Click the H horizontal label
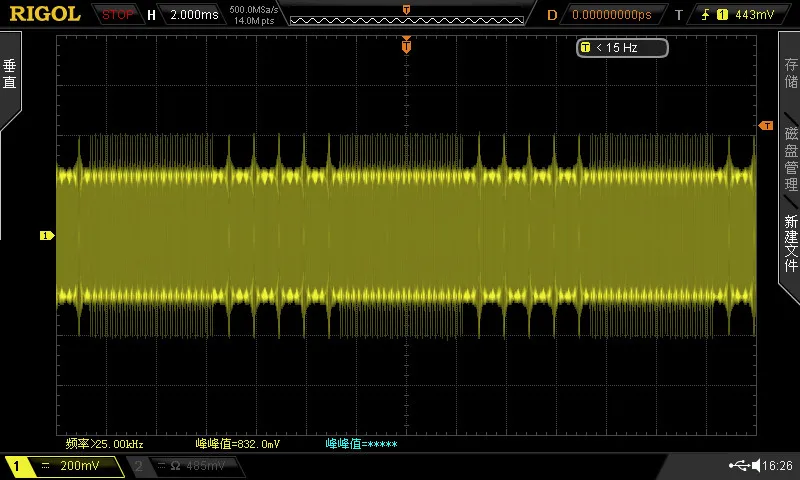 (151, 15)
